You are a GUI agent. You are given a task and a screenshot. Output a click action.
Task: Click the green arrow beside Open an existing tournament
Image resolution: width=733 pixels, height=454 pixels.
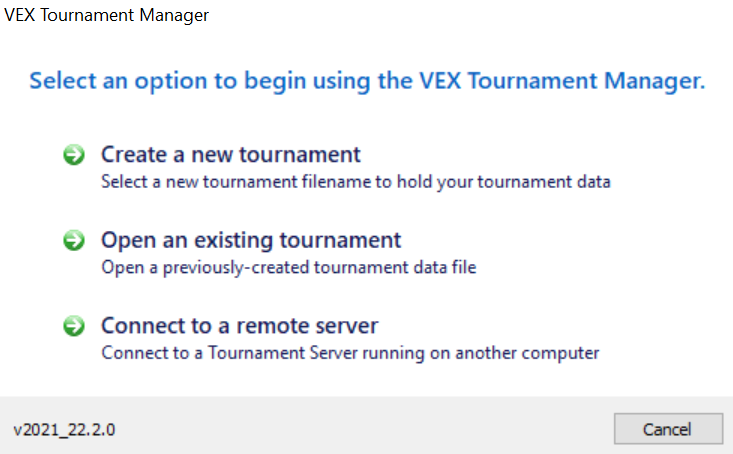tap(73, 241)
